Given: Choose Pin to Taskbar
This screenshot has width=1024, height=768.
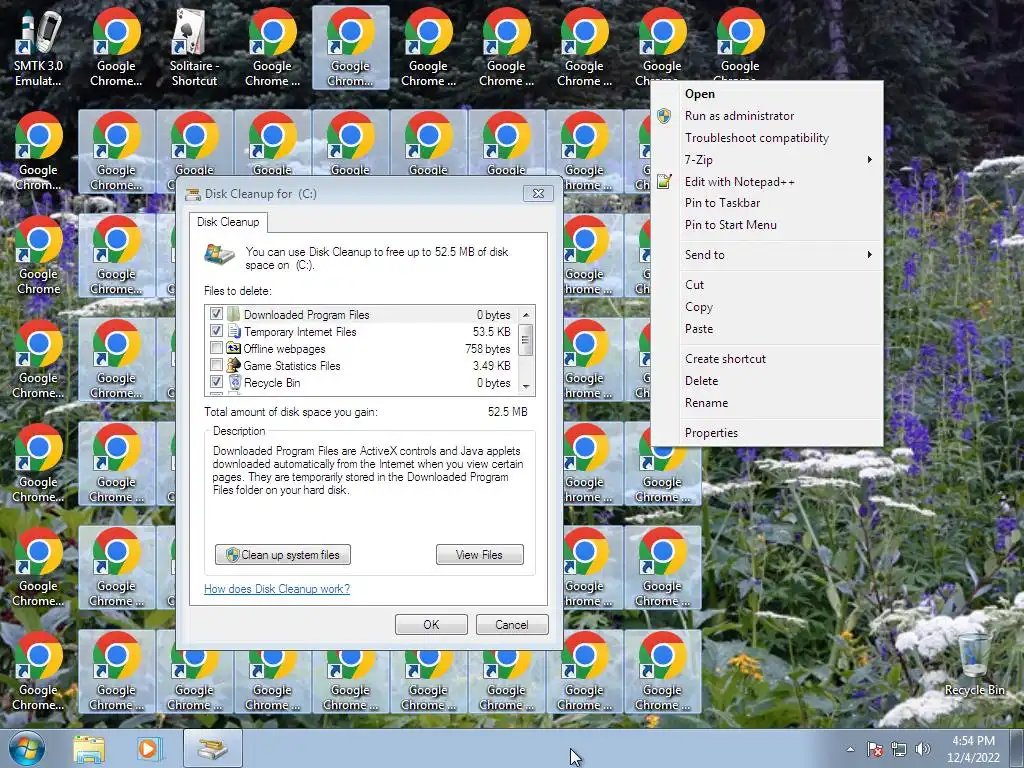Looking at the screenshot, I should point(767,203).
